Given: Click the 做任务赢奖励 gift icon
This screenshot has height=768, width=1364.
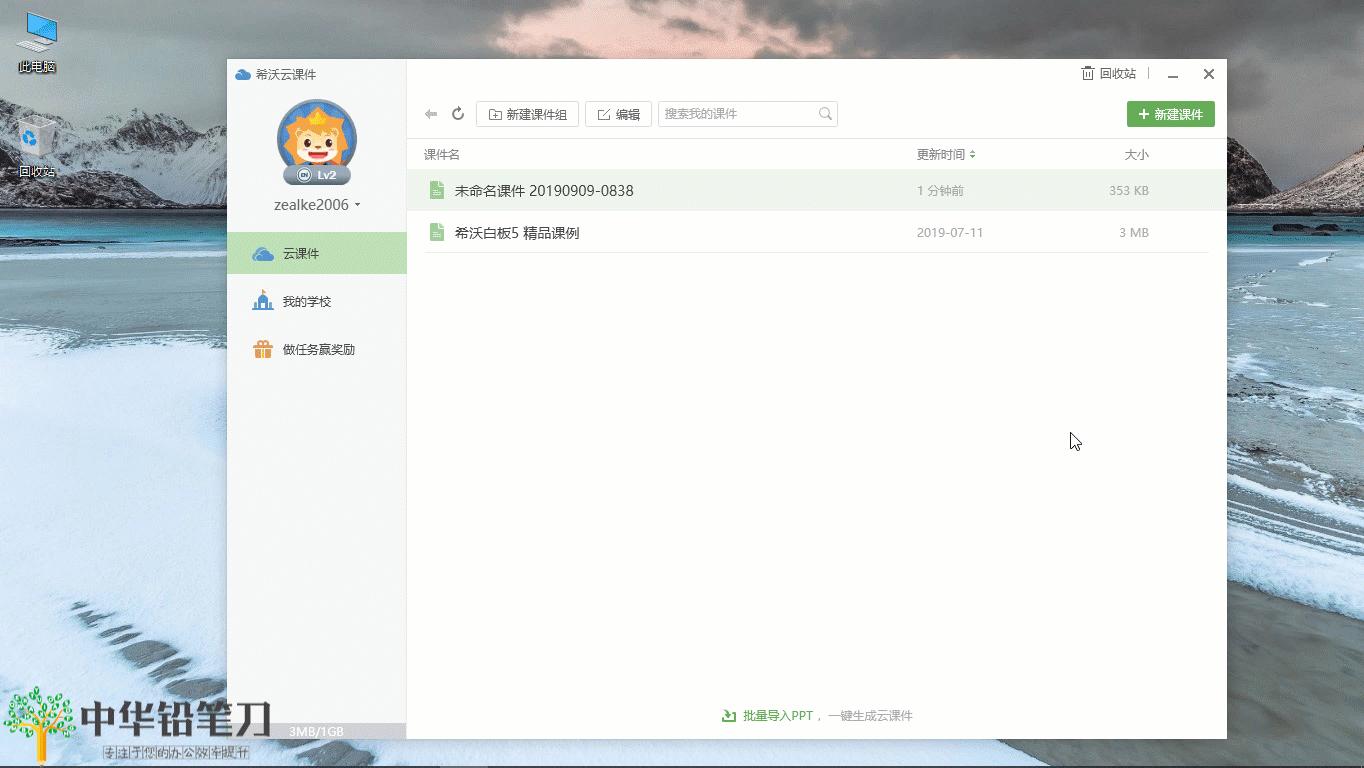Looking at the screenshot, I should tap(262, 349).
